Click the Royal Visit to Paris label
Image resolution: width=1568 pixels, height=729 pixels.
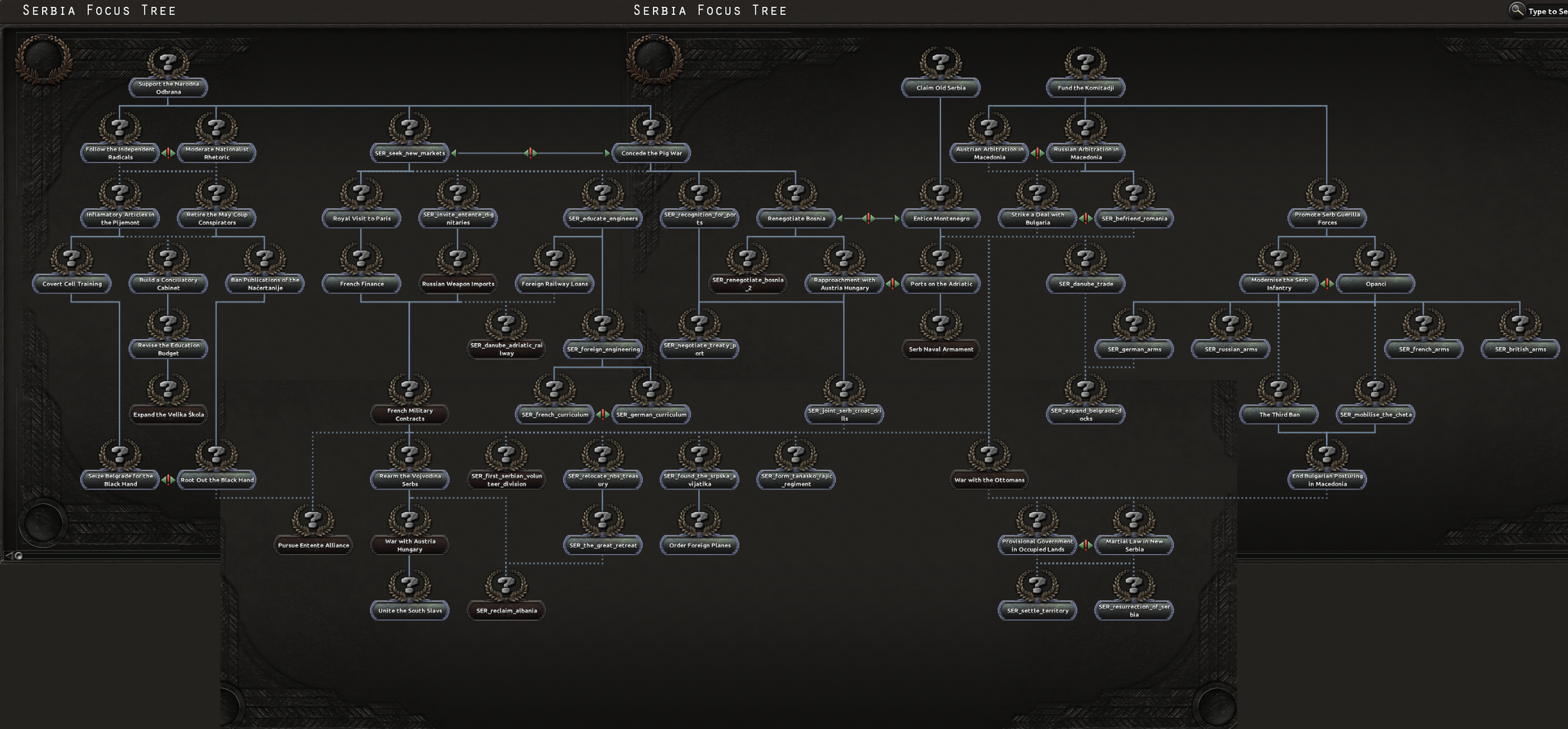[361, 219]
